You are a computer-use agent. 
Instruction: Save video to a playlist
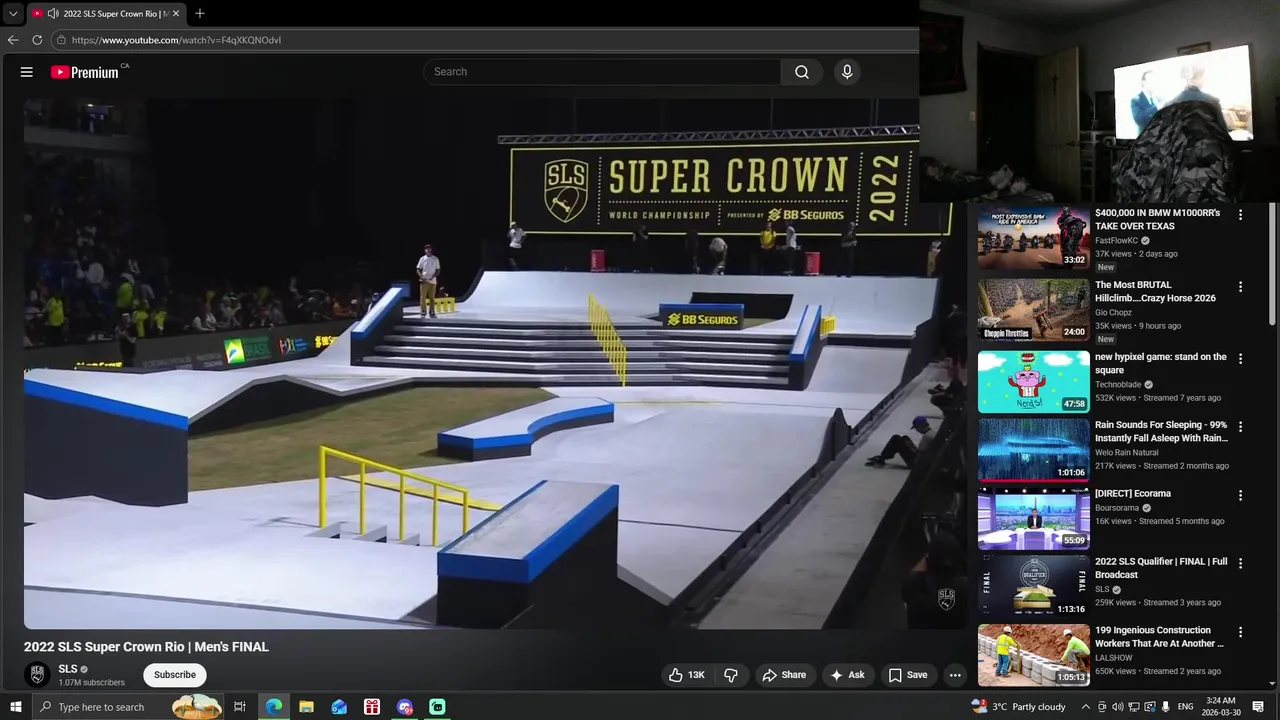908,675
